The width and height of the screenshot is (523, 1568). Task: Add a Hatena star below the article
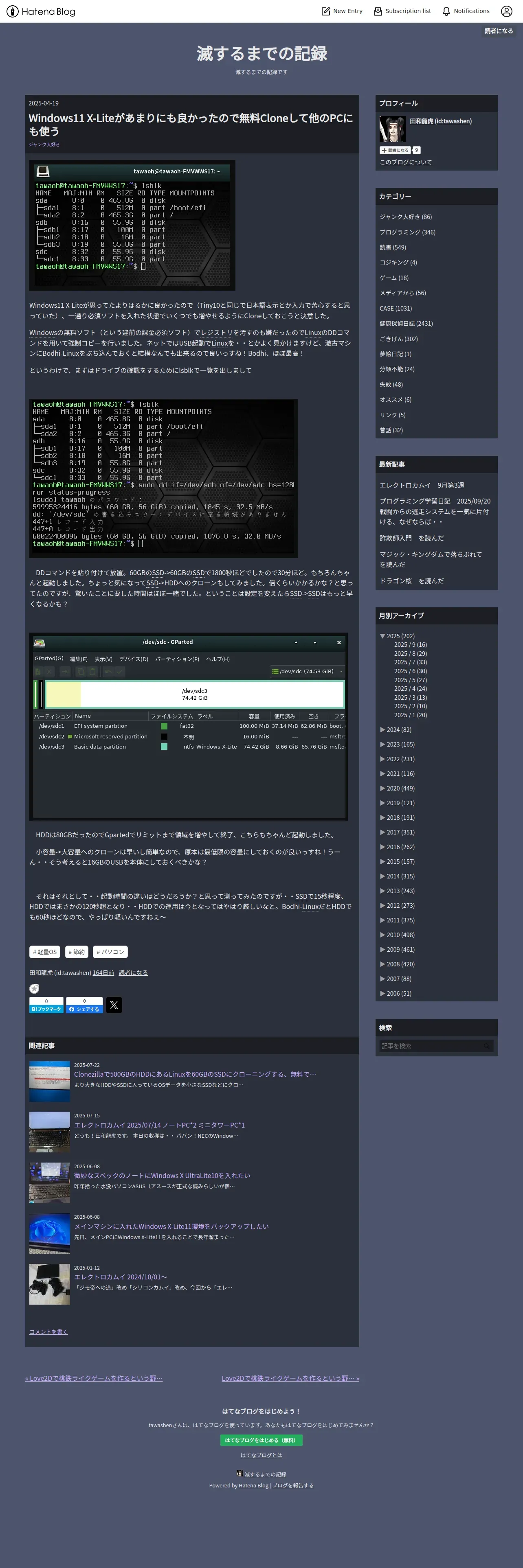click(x=34, y=988)
